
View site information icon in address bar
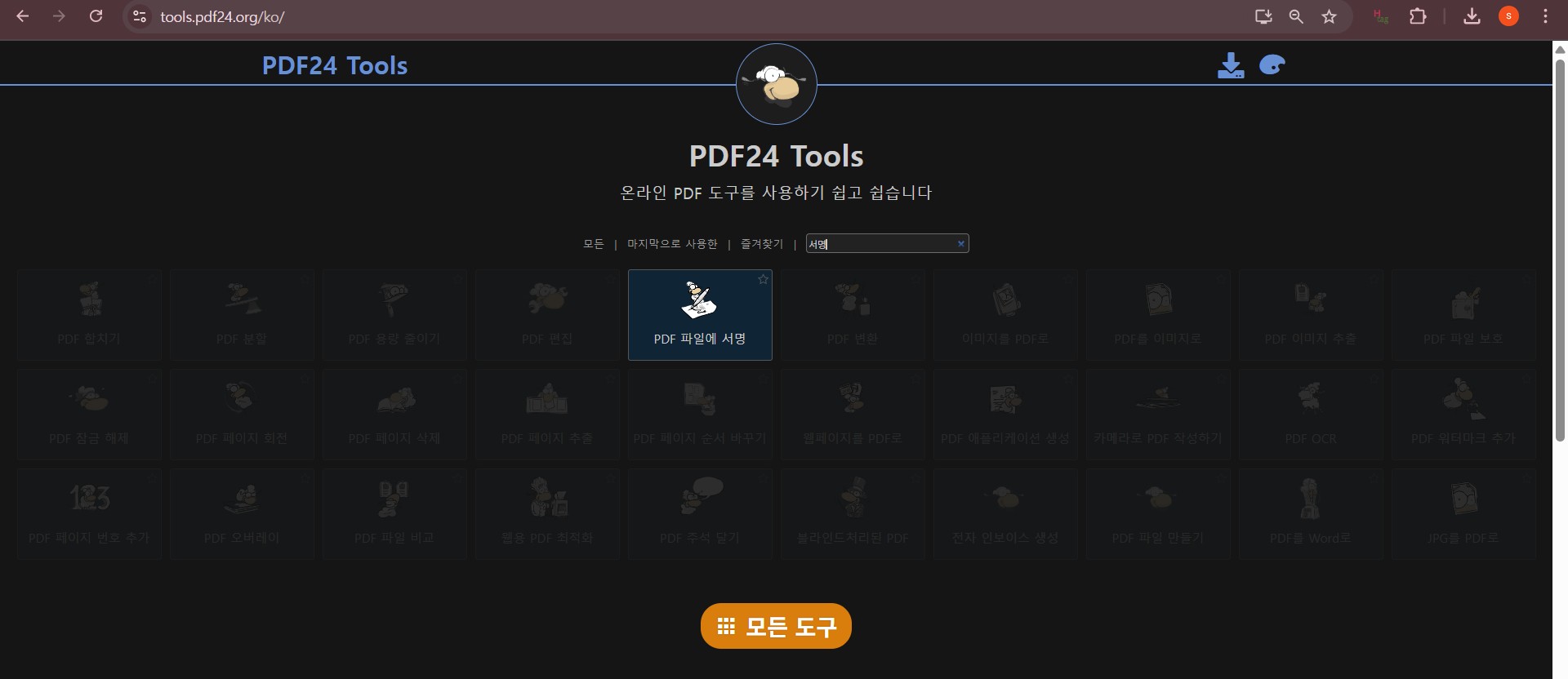[x=140, y=16]
